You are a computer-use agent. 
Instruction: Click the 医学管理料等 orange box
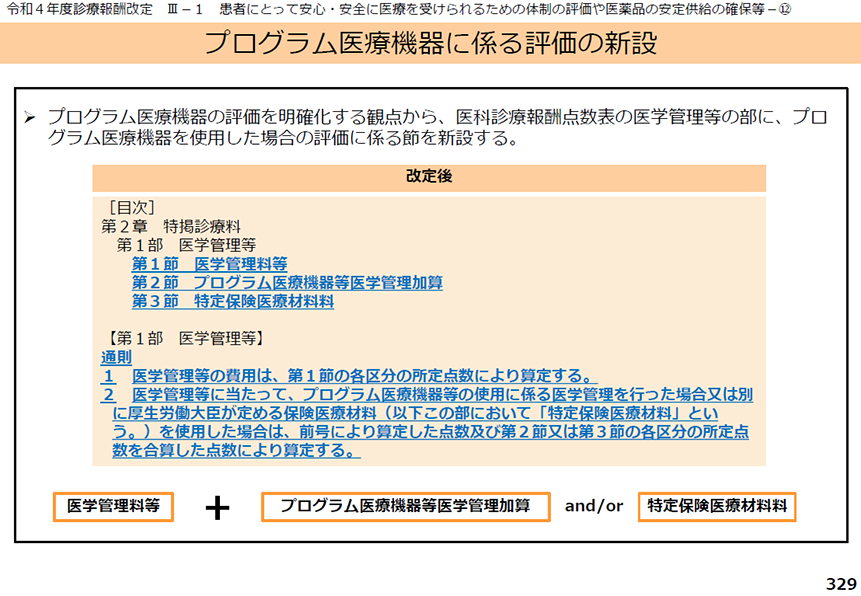point(113,506)
